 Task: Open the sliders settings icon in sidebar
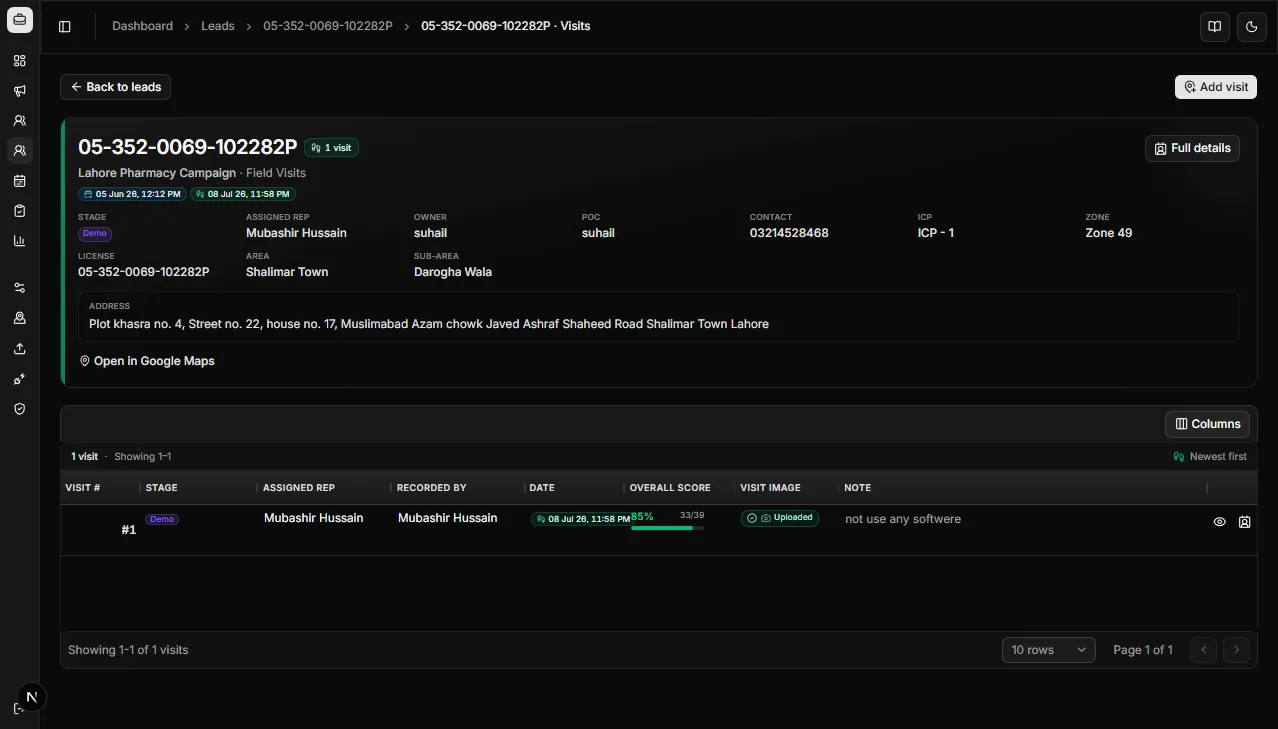click(19, 288)
